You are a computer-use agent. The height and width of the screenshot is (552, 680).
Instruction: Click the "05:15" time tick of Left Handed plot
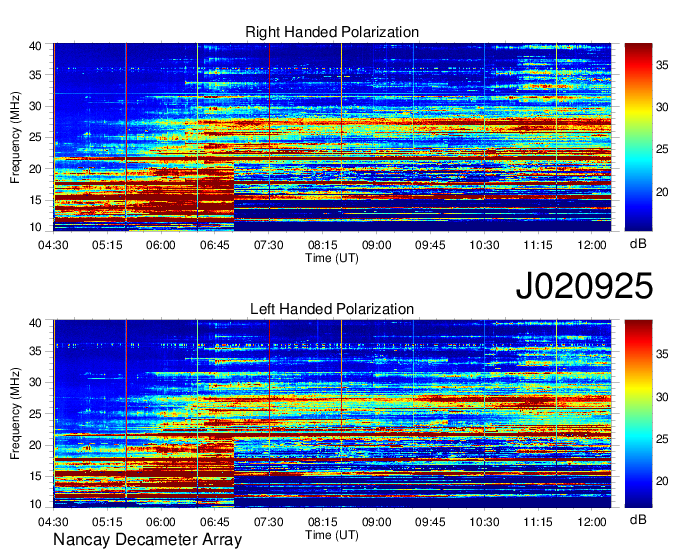(x=107, y=522)
